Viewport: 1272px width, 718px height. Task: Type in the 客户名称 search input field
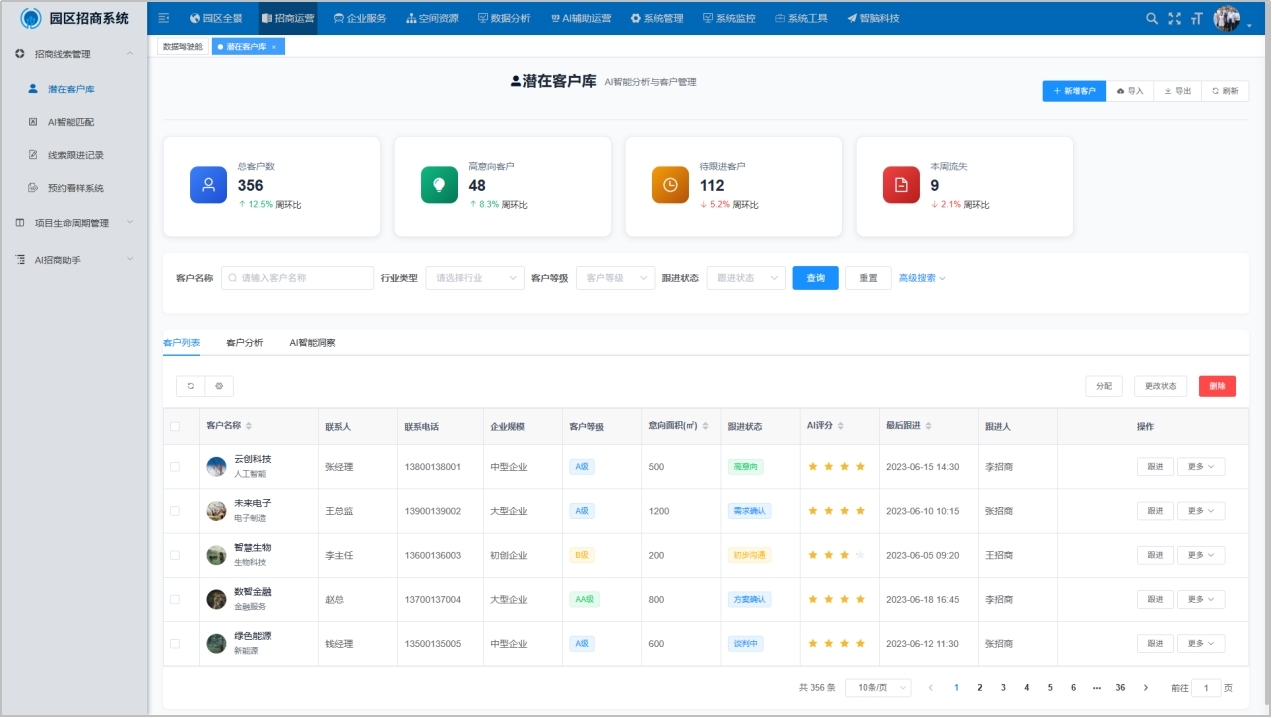(x=296, y=277)
